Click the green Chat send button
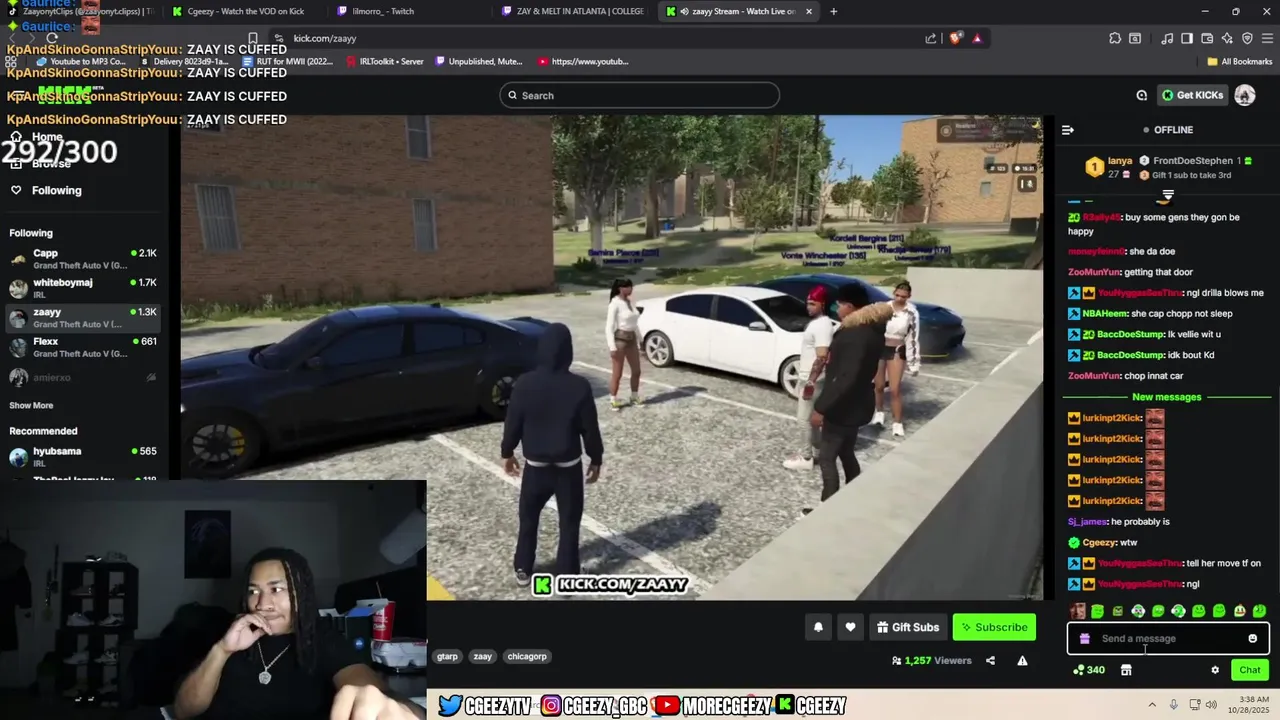The width and height of the screenshot is (1280, 720). (1250, 670)
